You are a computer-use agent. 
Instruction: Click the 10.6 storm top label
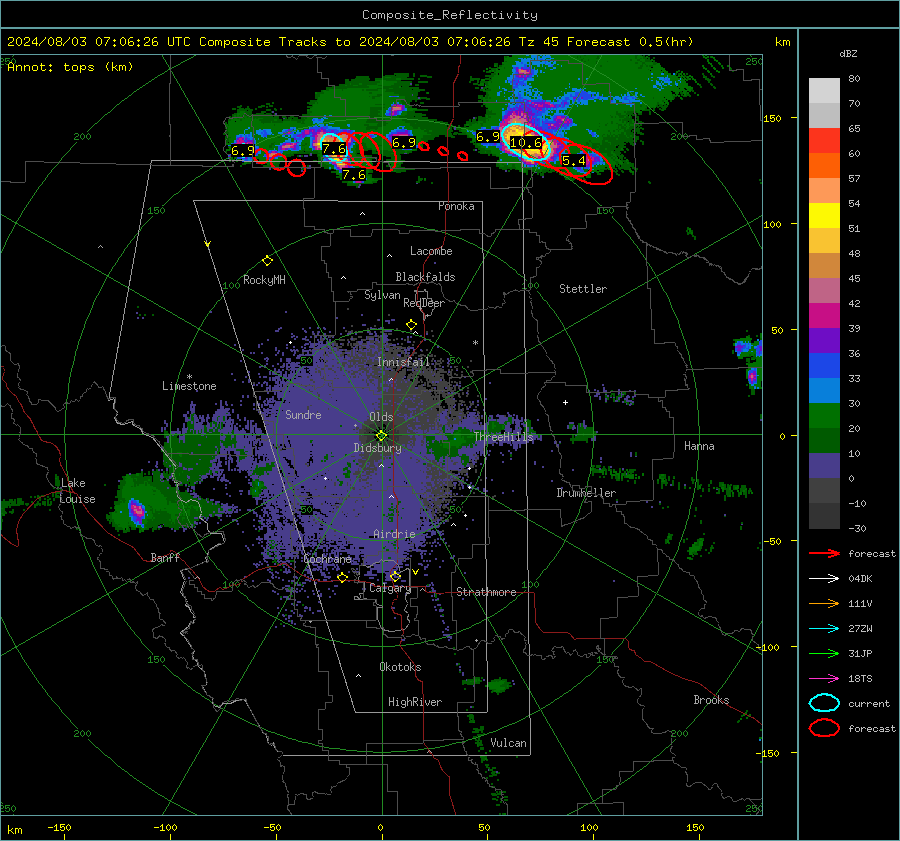[x=526, y=143]
